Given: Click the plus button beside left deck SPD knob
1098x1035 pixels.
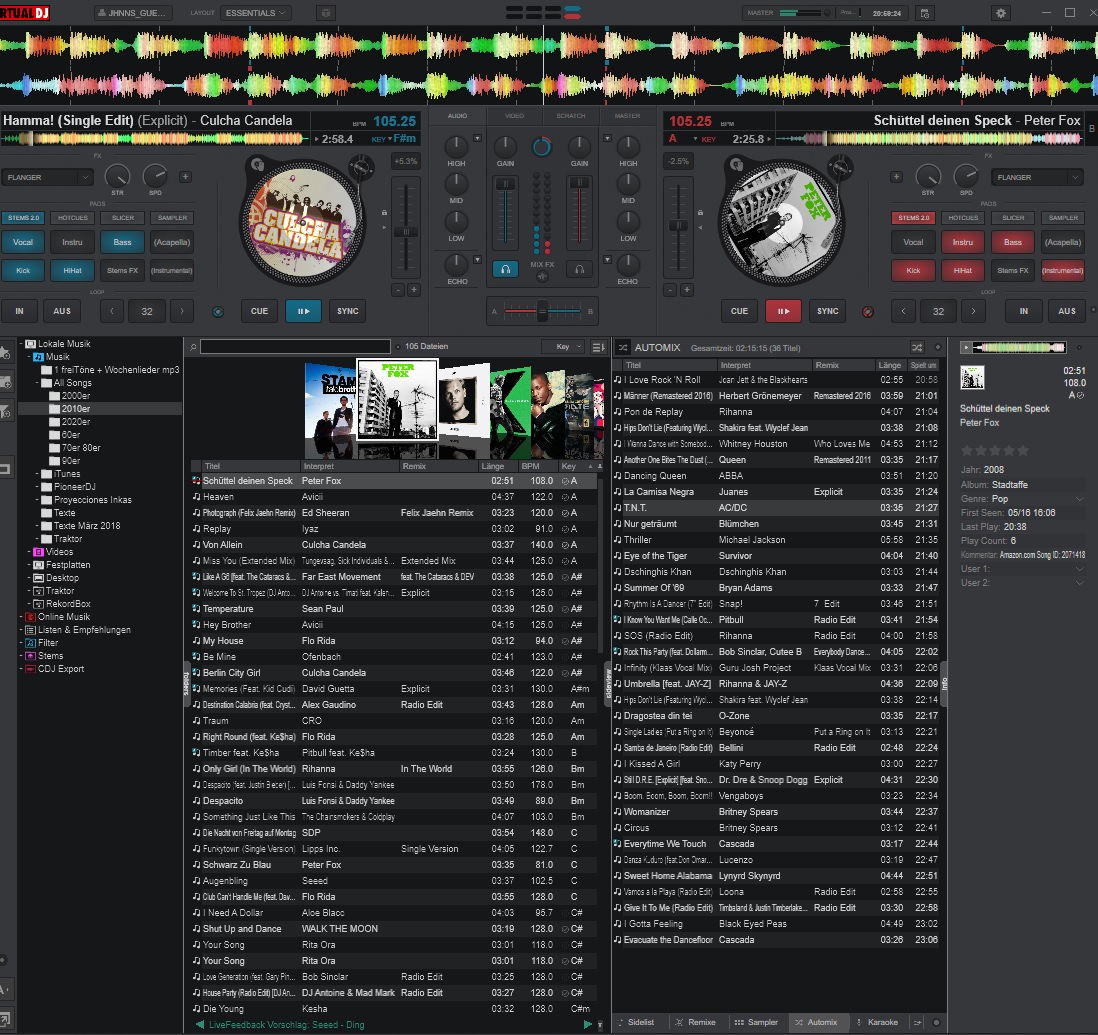Looking at the screenshot, I should [x=186, y=177].
